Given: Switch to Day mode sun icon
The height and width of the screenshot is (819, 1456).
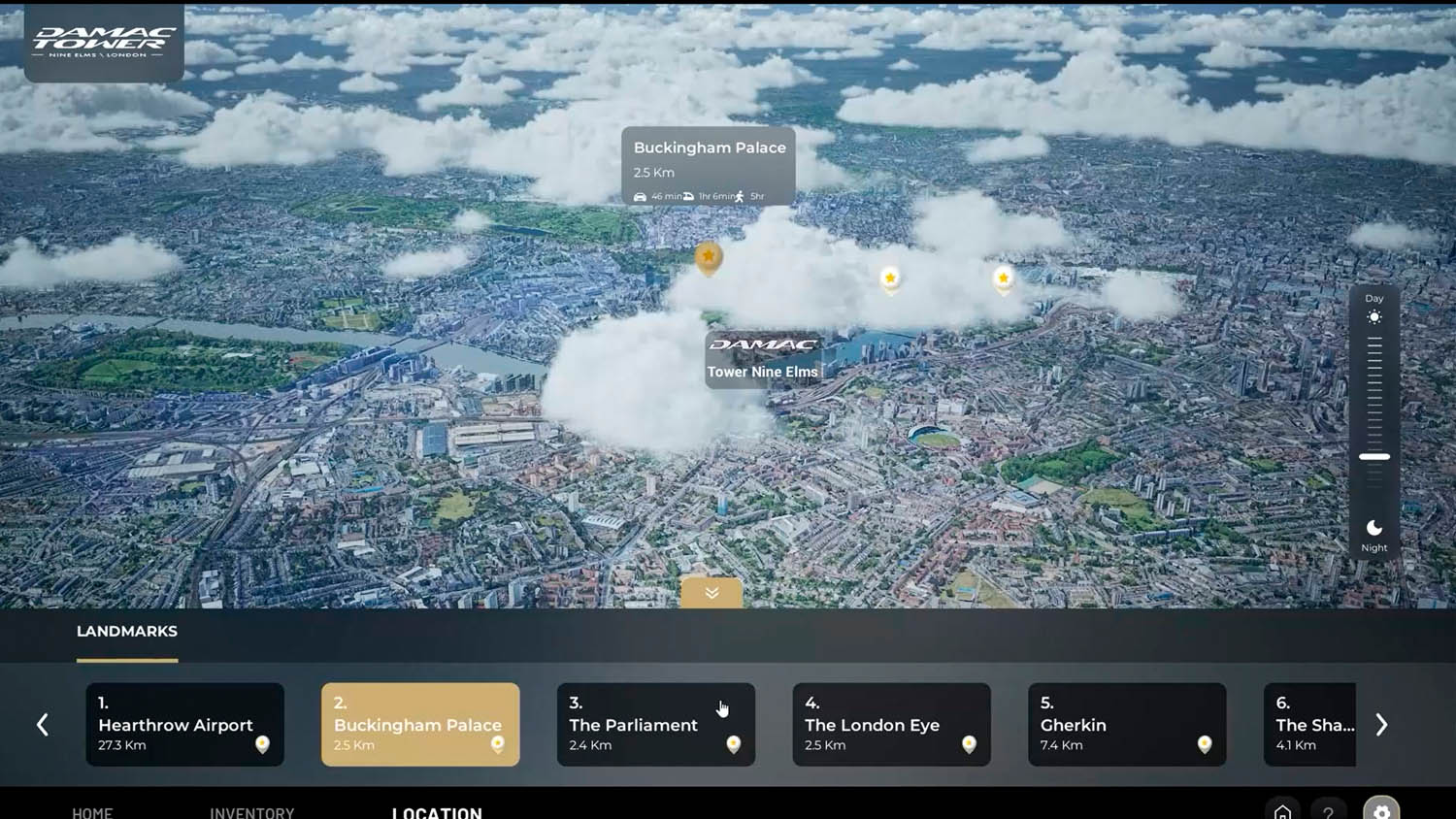Looking at the screenshot, I should pyautogui.click(x=1373, y=317).
